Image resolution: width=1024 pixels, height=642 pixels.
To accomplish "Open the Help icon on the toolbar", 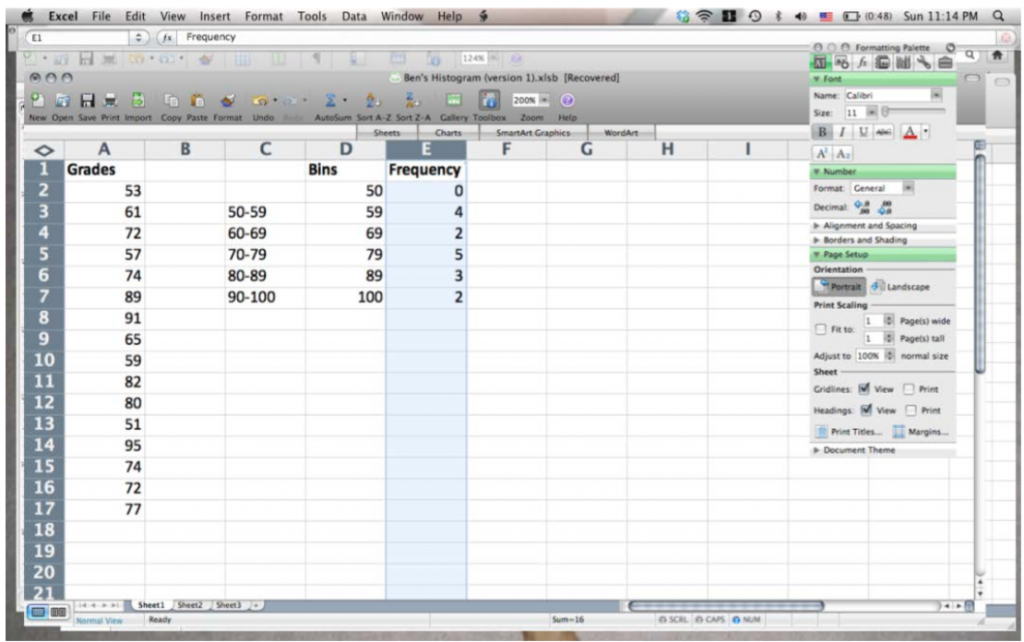I will (x=566, y=101).
